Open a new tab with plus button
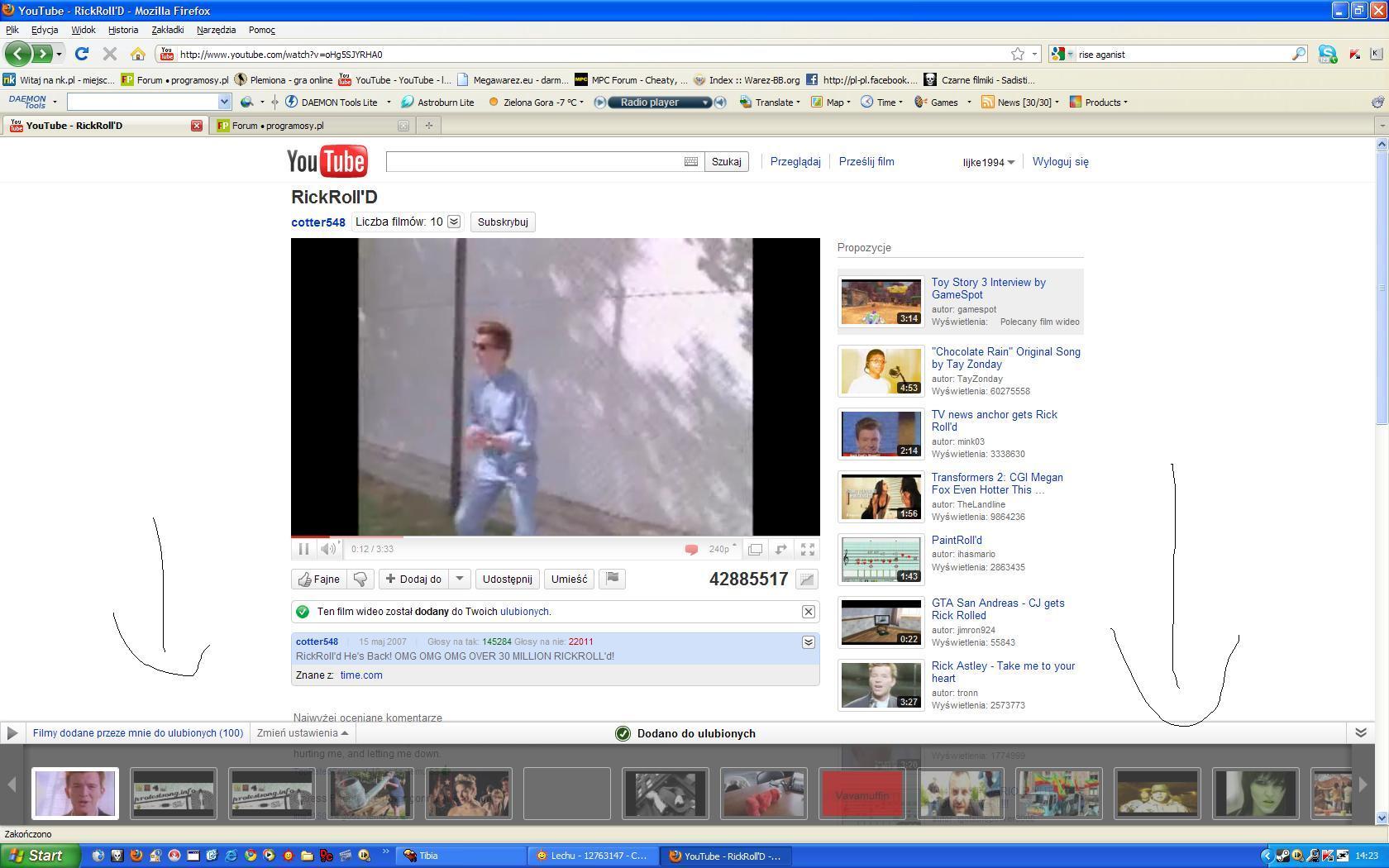 click(x=428, y=126)
